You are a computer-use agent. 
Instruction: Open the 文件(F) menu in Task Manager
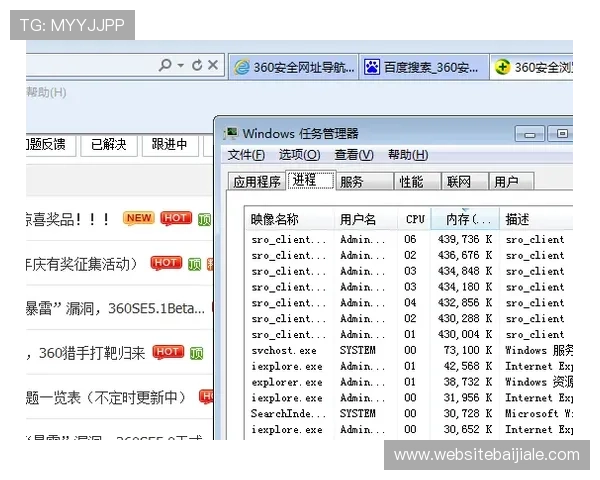click(x=246, y=155)
